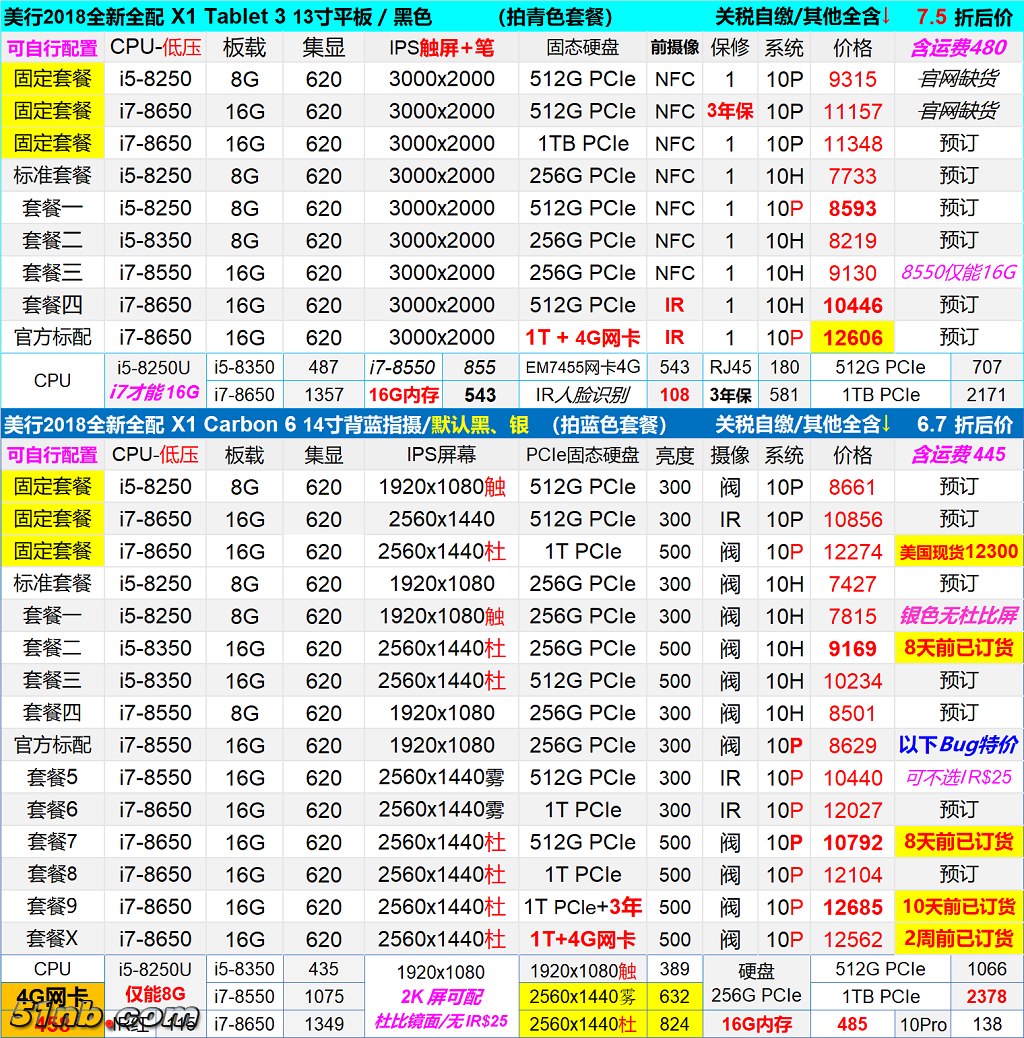1024x1038 pixels.
Task: Click the red price 10792 in 套餐7
Action: 851,842
